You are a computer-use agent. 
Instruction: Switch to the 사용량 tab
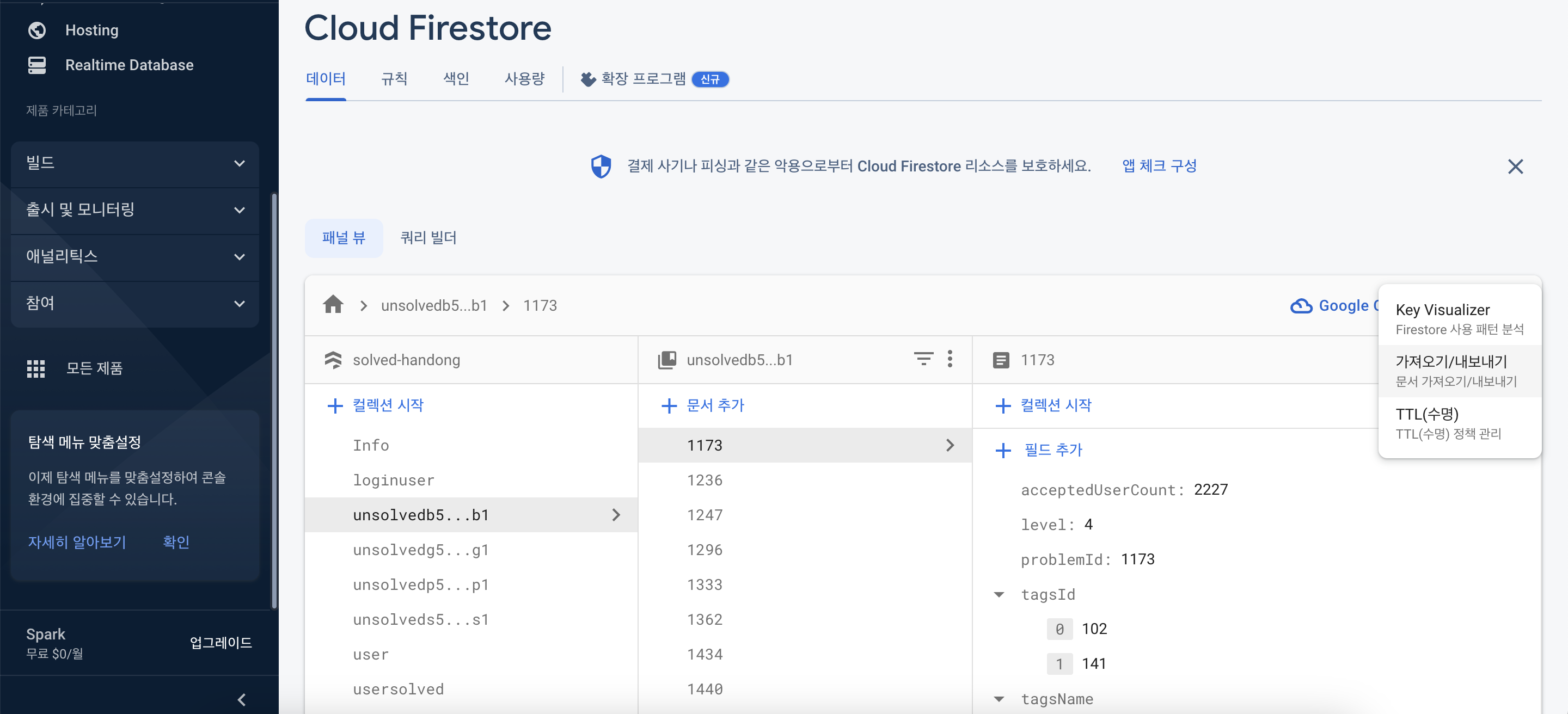point(525,78)
